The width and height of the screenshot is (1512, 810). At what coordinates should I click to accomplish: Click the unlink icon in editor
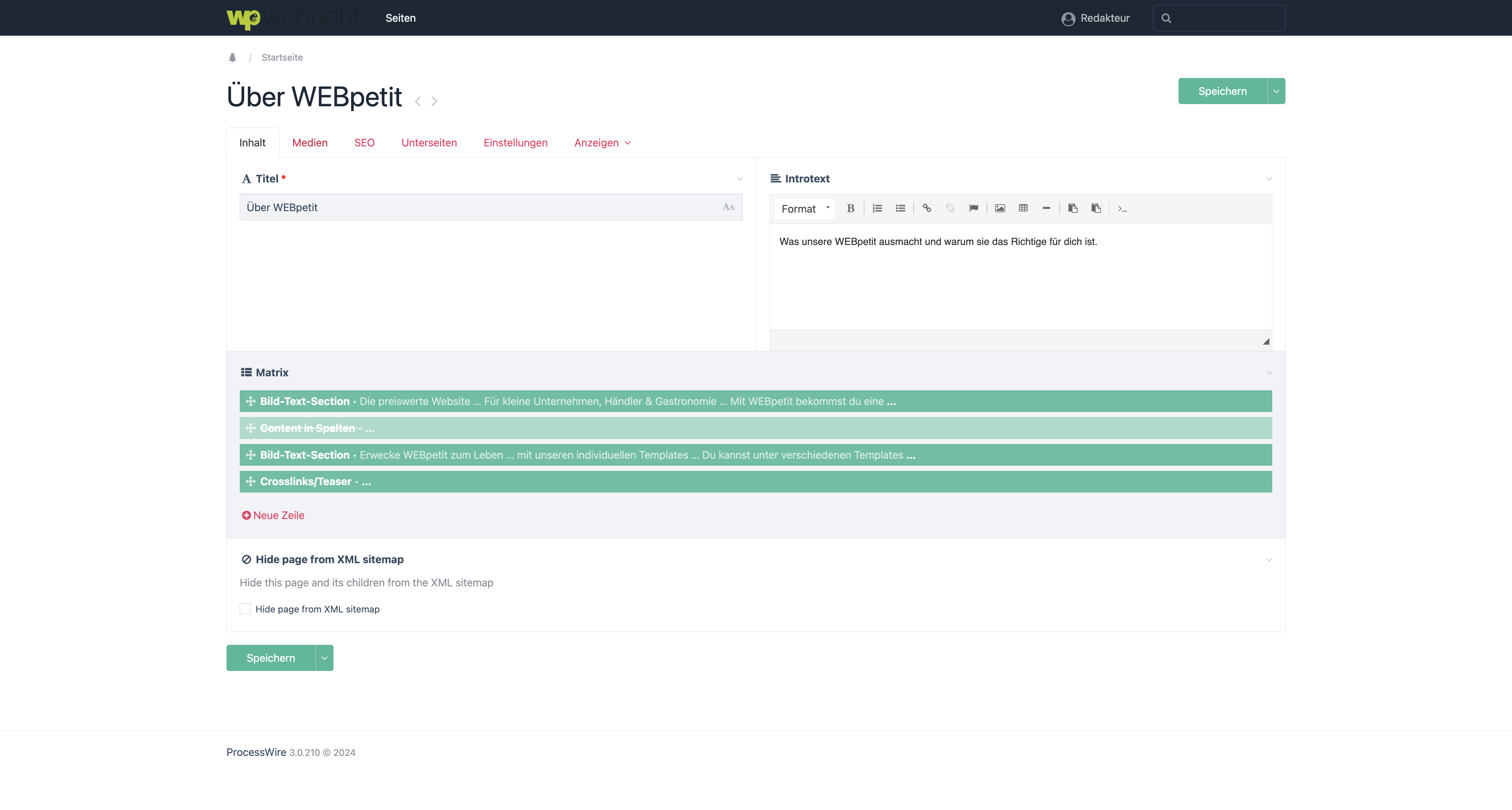(x=950, y=209)
